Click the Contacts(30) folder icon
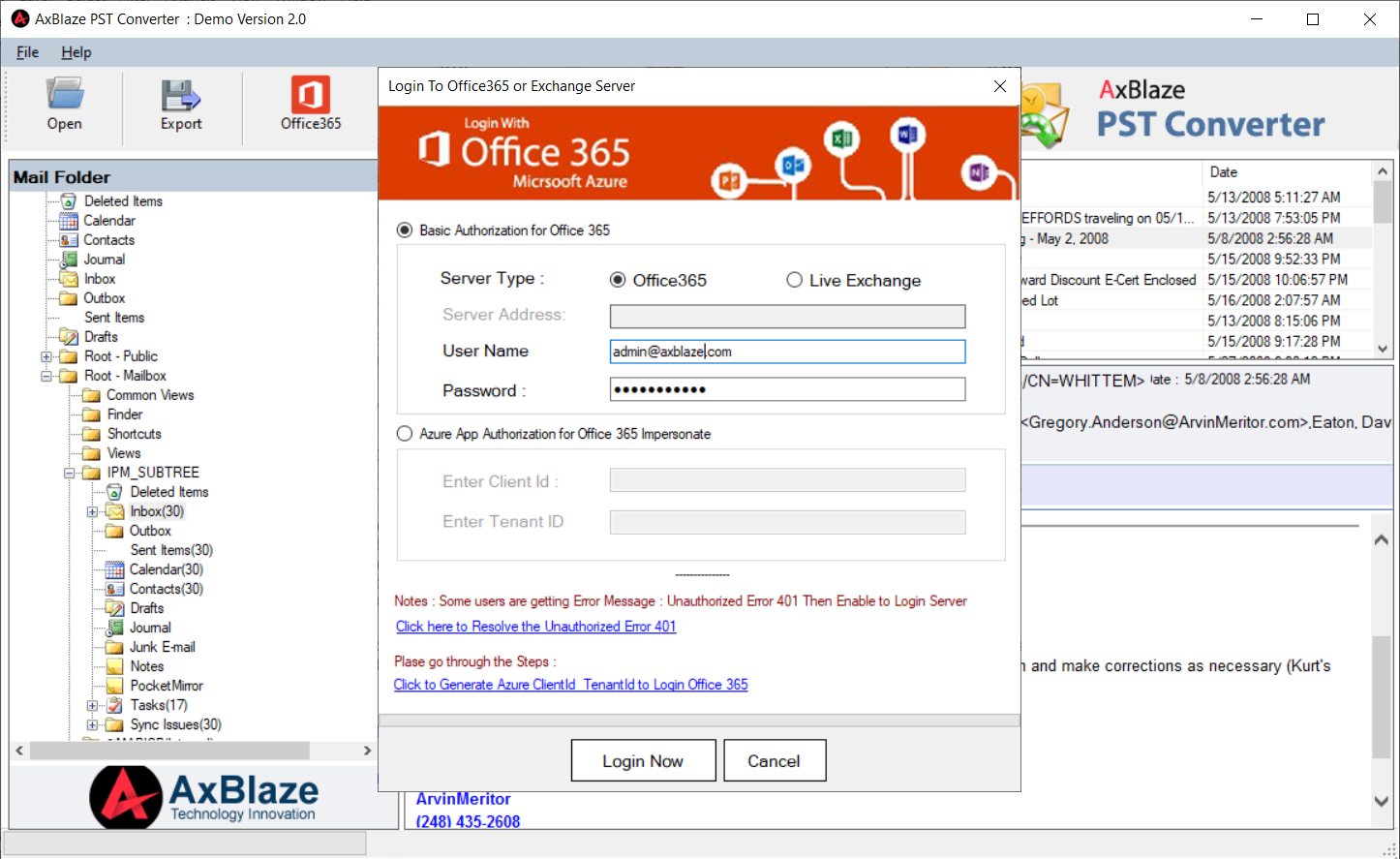The width and height of the screenshot is (1400, 859). click(x=115, y=589)
